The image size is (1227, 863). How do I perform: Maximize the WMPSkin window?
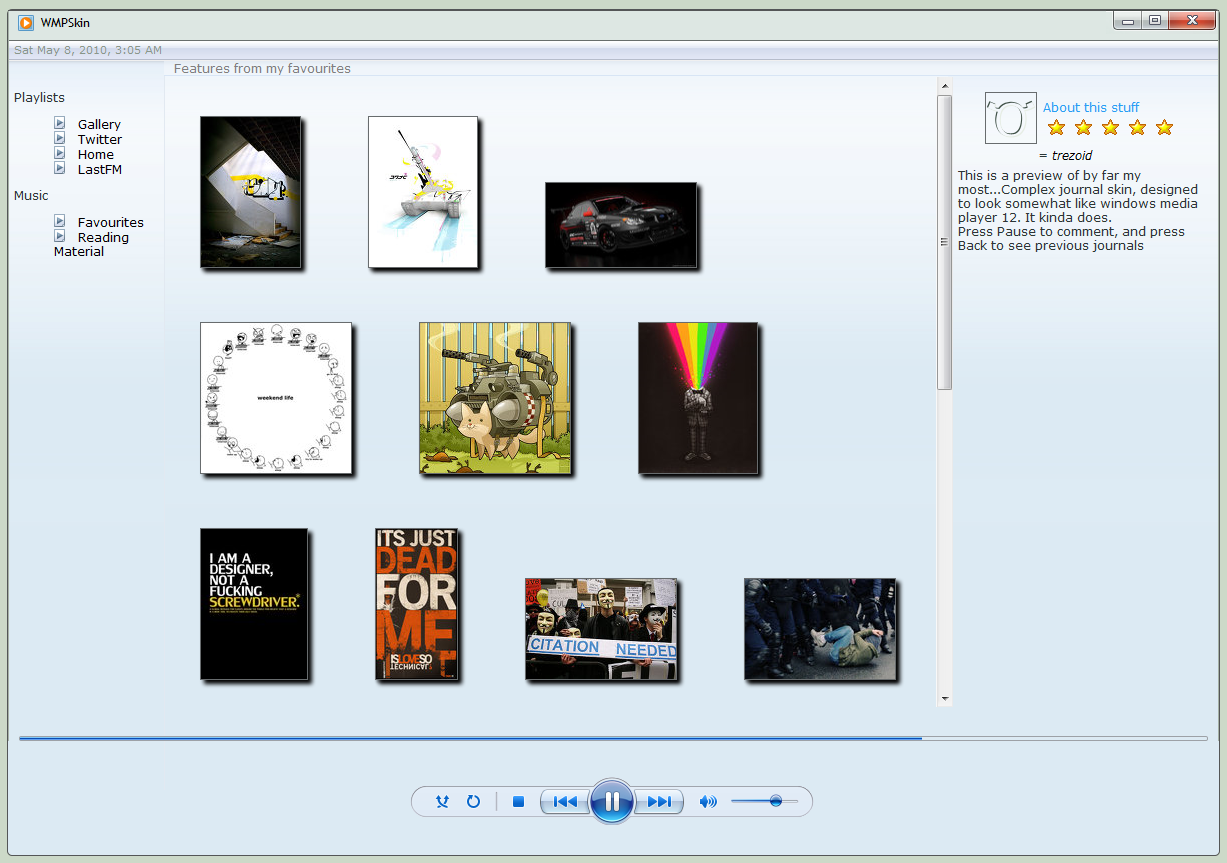point(1155,20)
